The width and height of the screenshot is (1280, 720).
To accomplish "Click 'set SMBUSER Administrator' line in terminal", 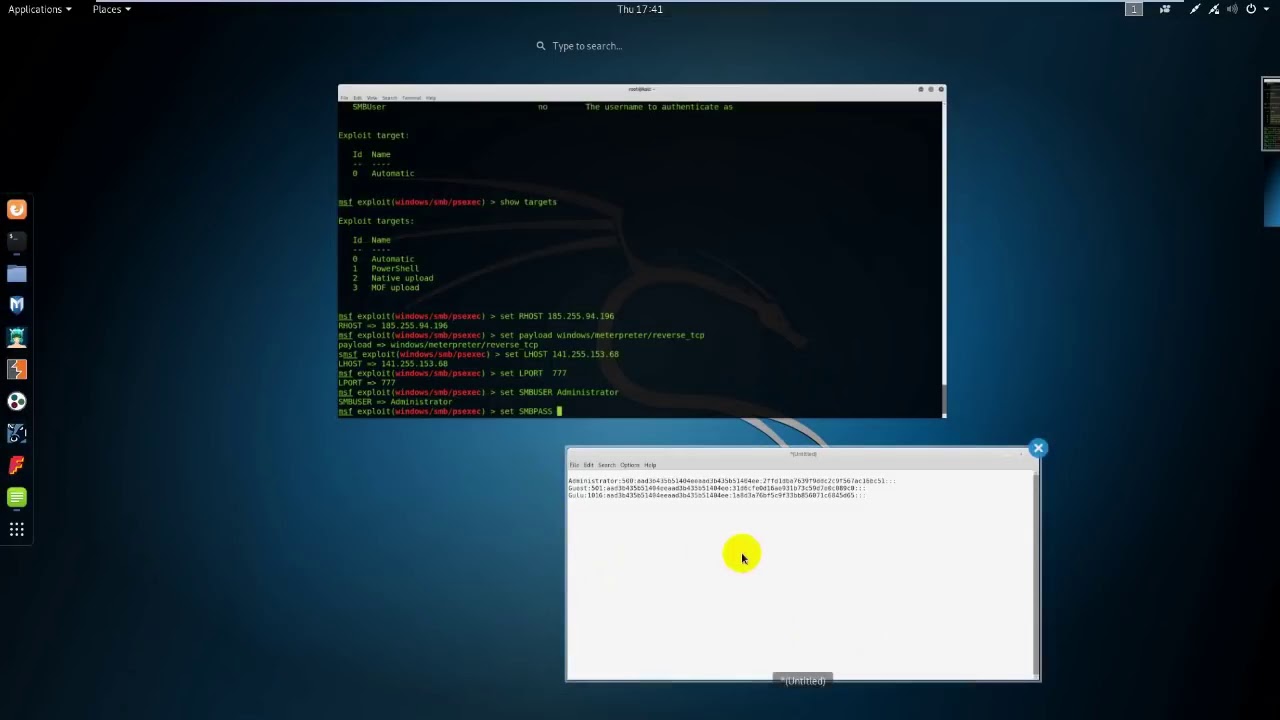I will click(x=478, y=392).
